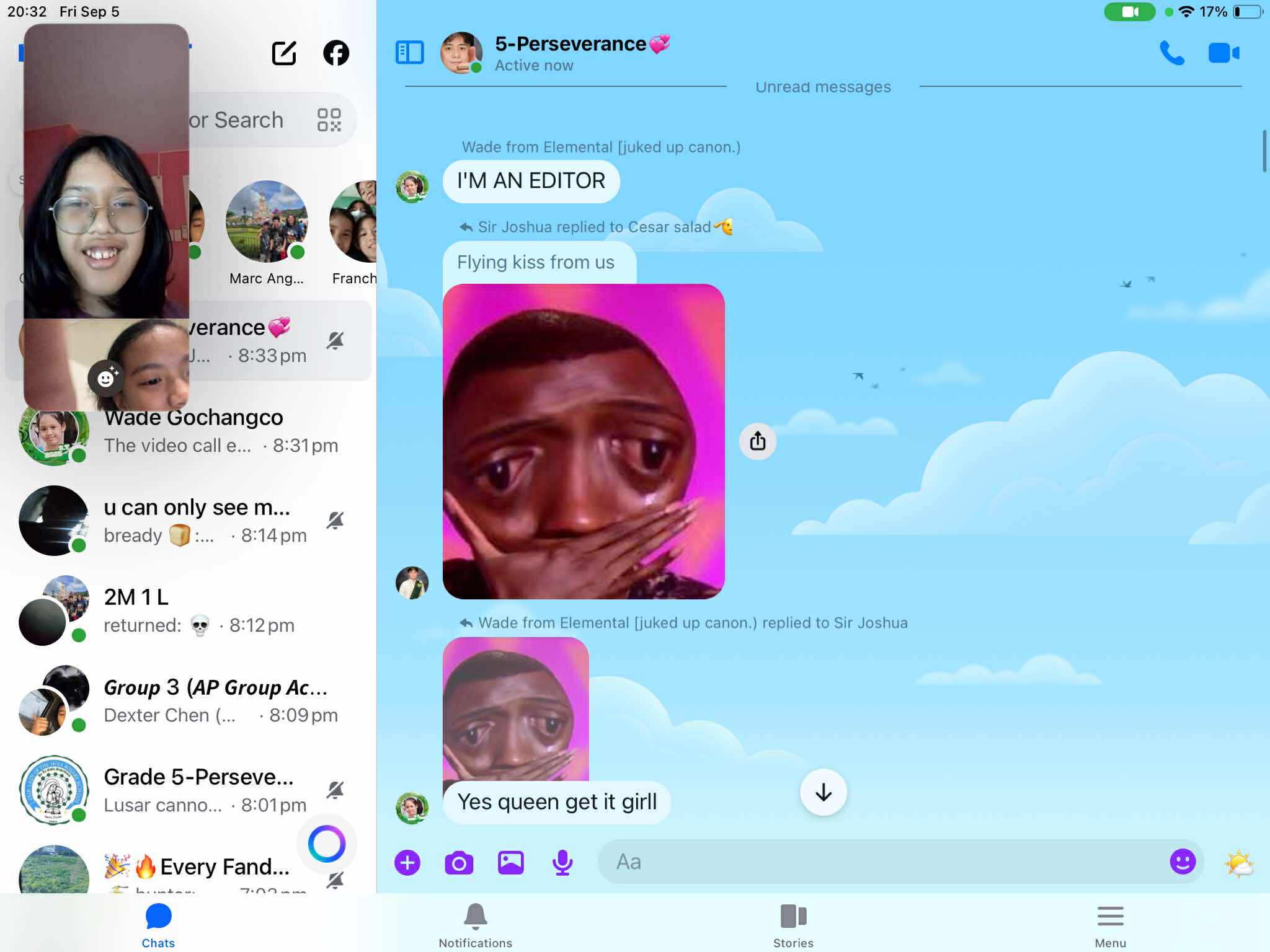This screenshot has height=952, width=1270.
Task: Share the large crying meme image
Action: coord(758,441)
